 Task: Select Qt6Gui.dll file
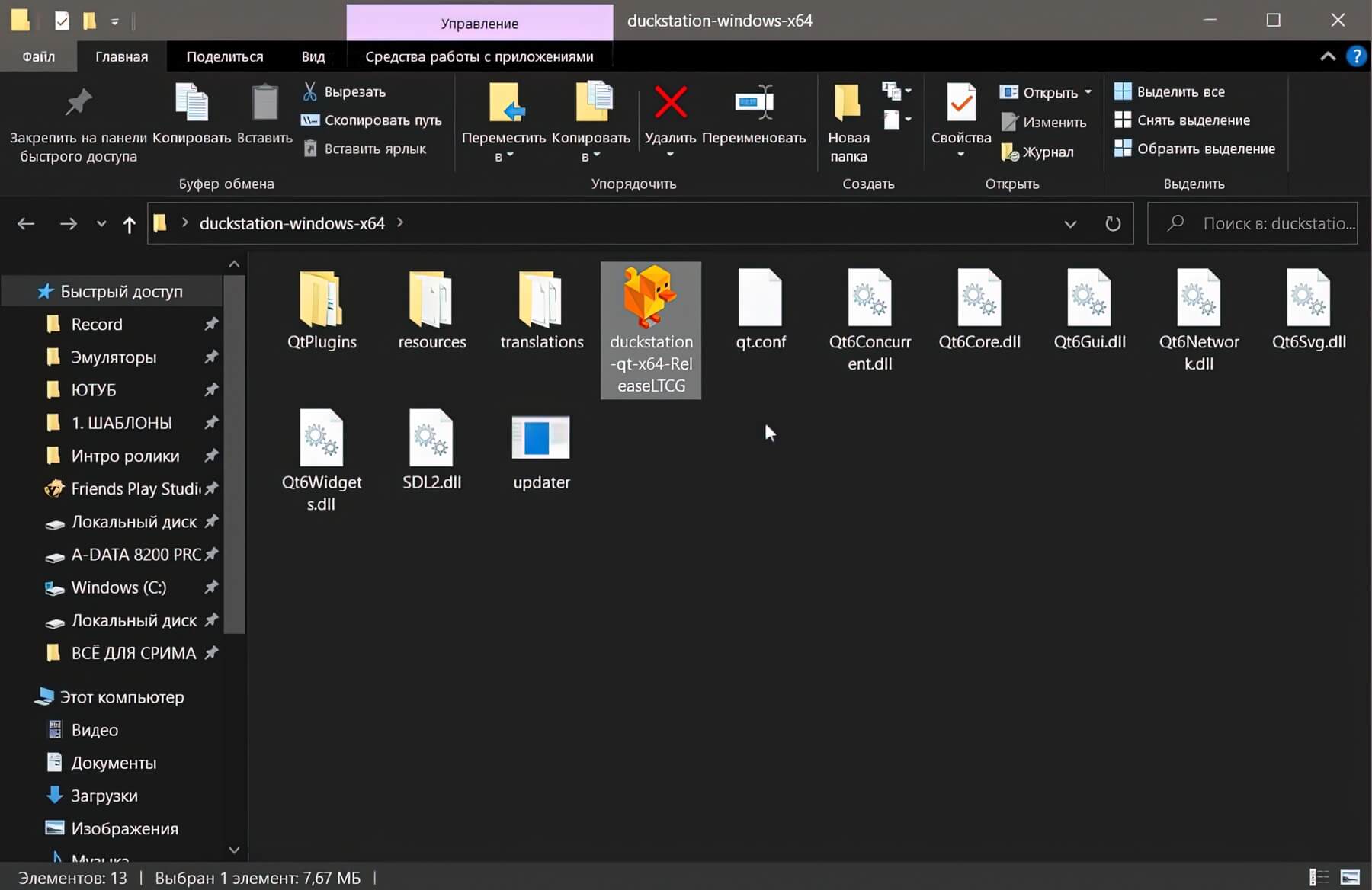pos(1089,310)
